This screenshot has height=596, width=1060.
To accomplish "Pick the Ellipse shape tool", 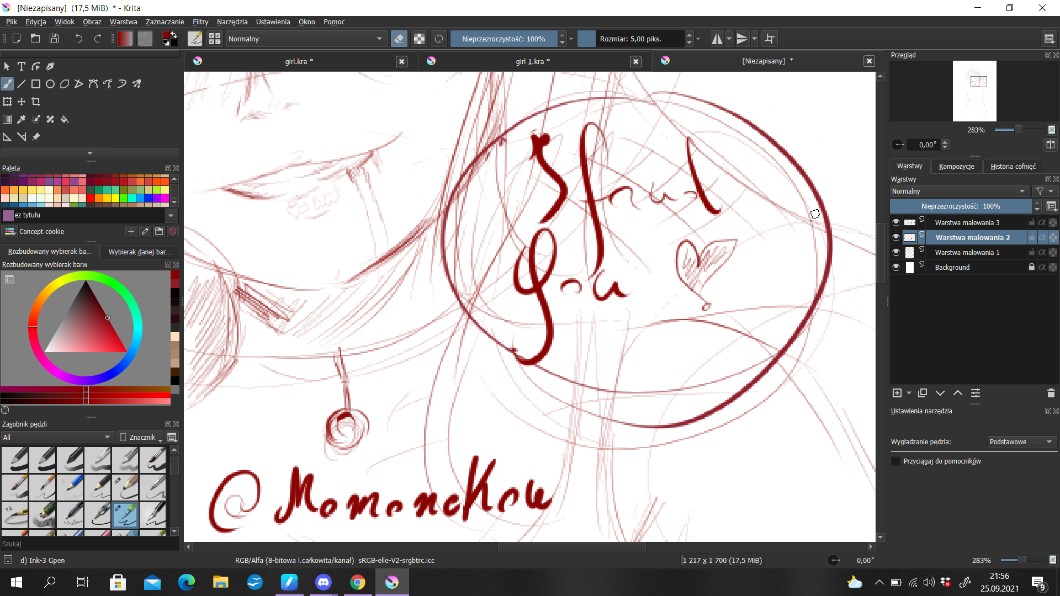I will tap(50, 84).
